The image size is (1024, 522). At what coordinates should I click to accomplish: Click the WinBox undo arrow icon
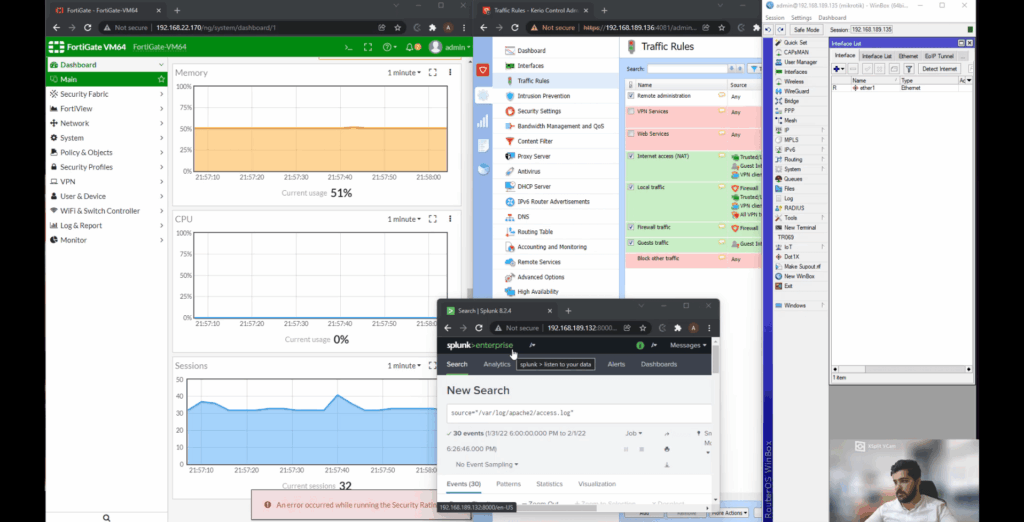[x=769, y=30]
